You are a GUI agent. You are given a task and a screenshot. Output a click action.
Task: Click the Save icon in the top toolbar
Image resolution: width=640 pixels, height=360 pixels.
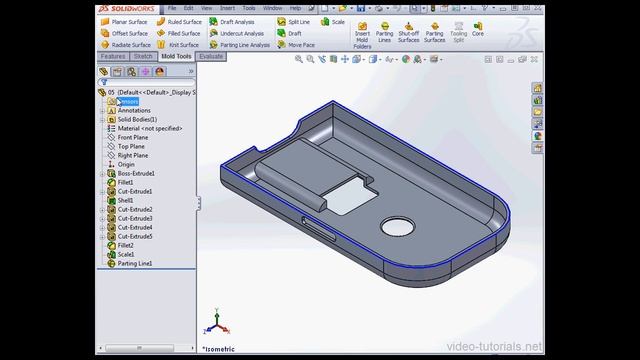point(361,8)
